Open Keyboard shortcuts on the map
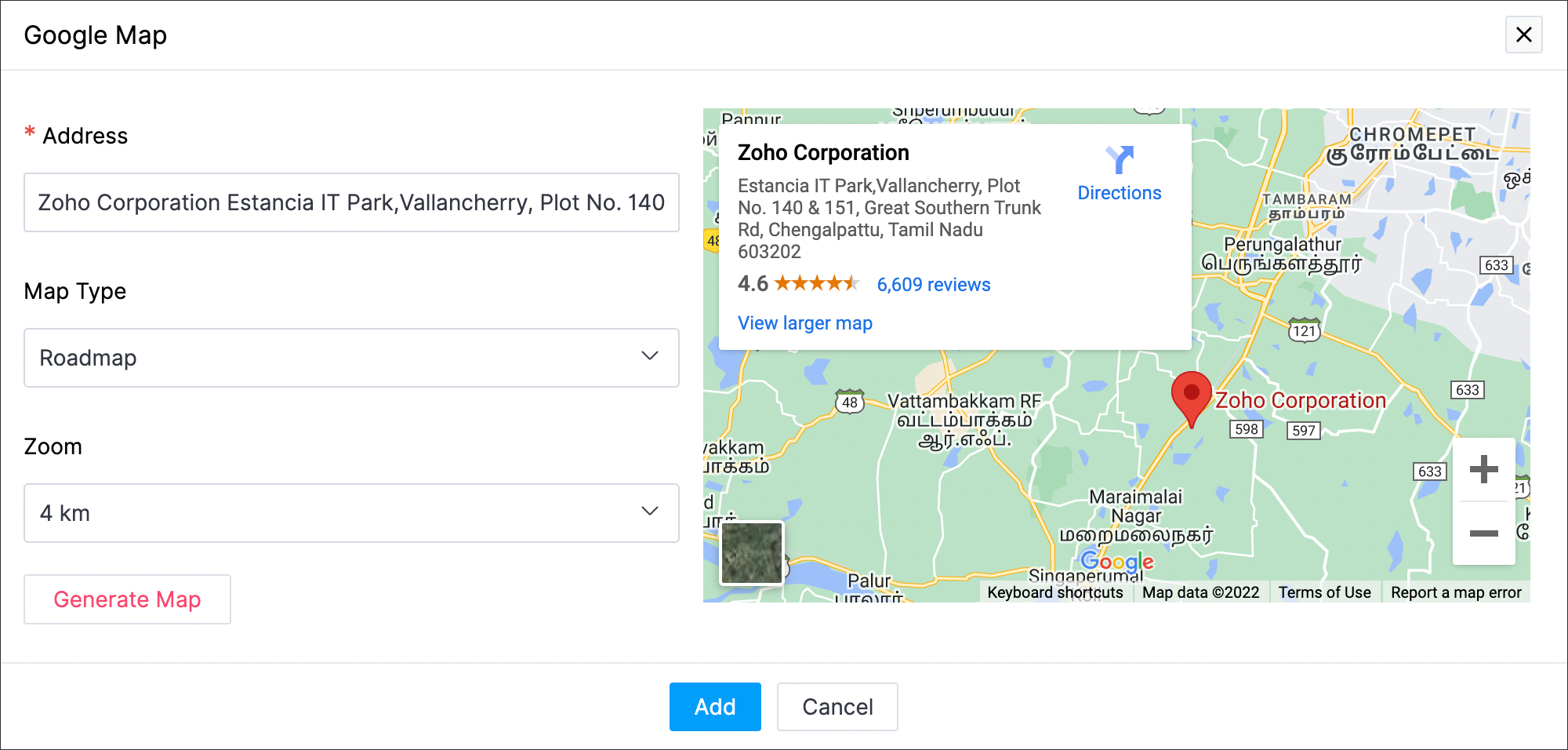Screen dimensions: 1568x750 [1054, 592]
